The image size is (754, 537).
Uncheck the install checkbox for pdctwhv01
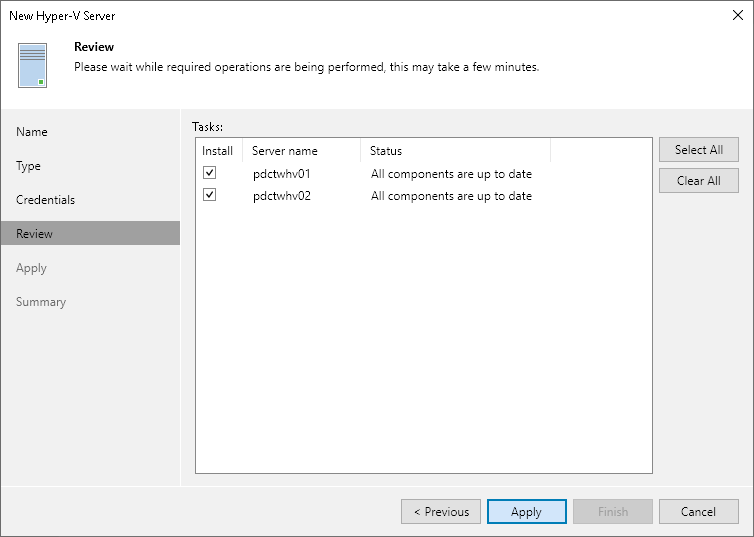[209, 173]
